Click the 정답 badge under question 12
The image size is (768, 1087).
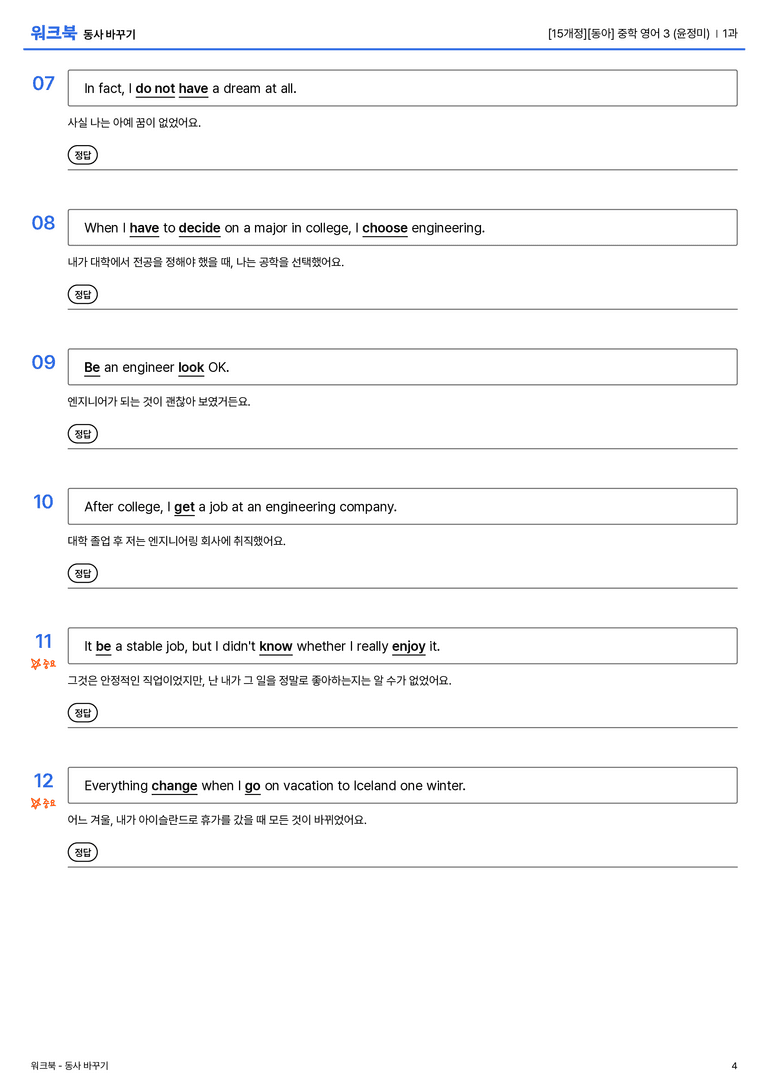coord(82,852)
